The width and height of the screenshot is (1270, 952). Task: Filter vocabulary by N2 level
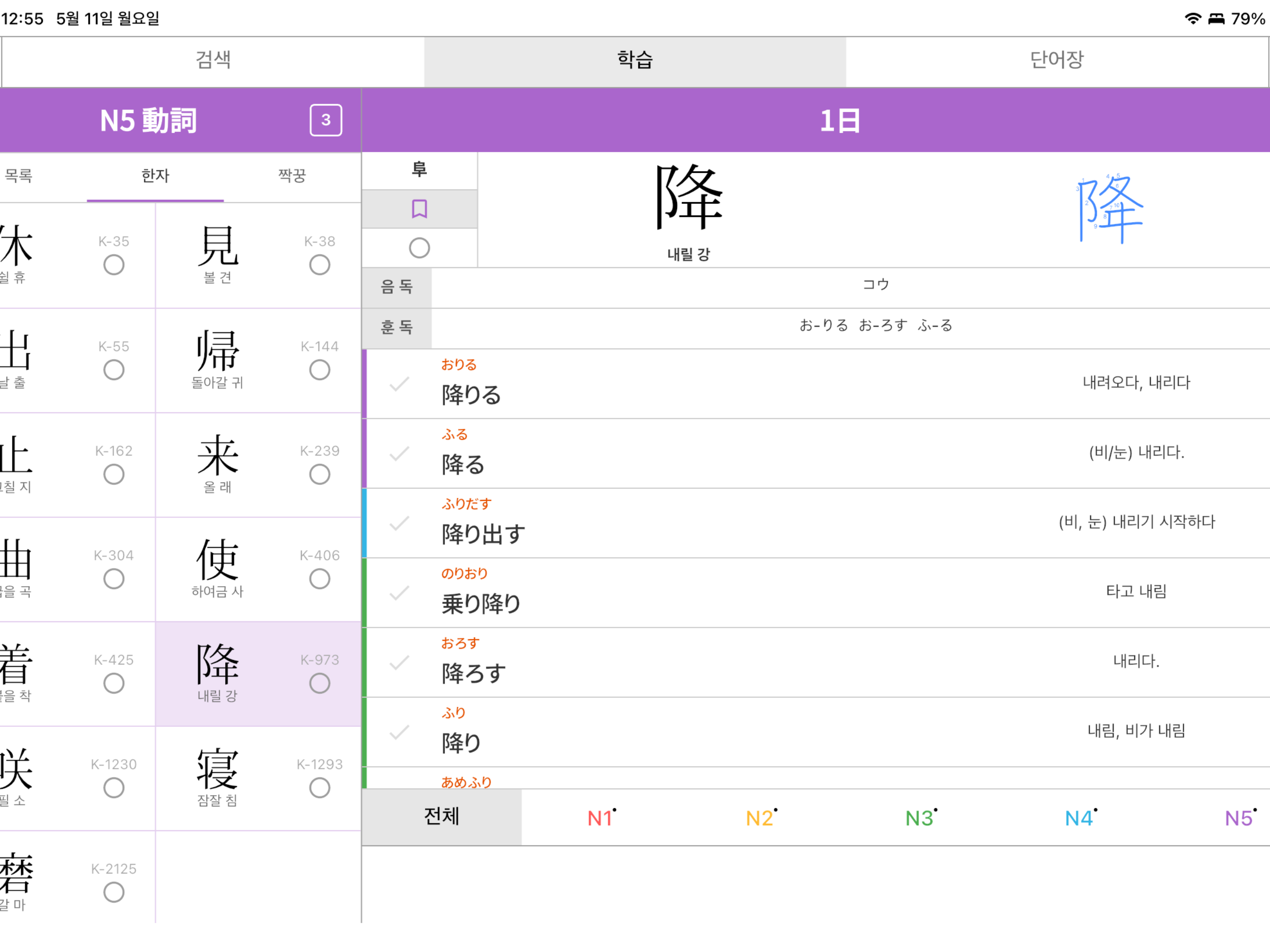761,818
